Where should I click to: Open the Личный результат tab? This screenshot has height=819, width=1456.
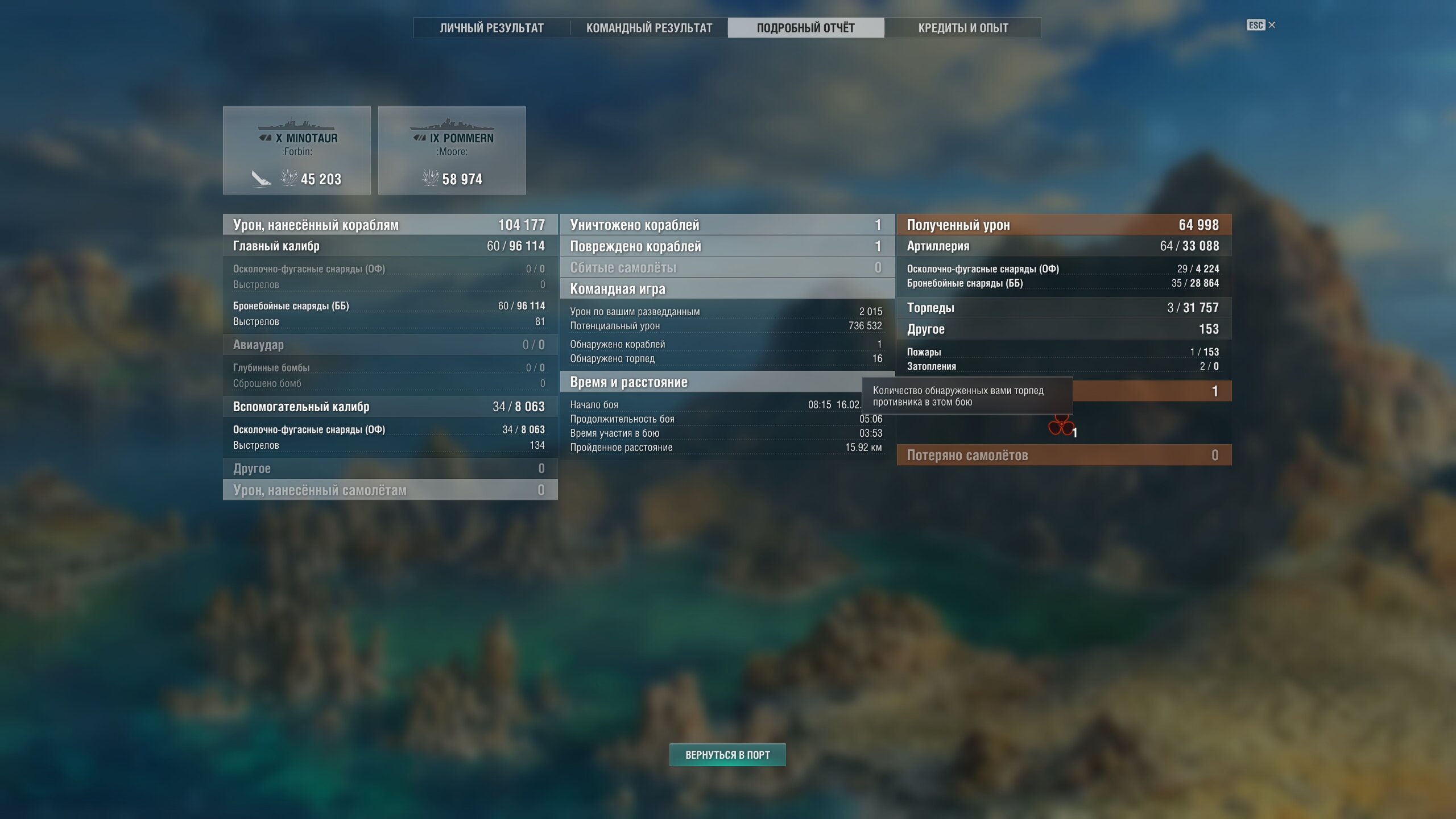pyautogui.click(x=491, y=28)
